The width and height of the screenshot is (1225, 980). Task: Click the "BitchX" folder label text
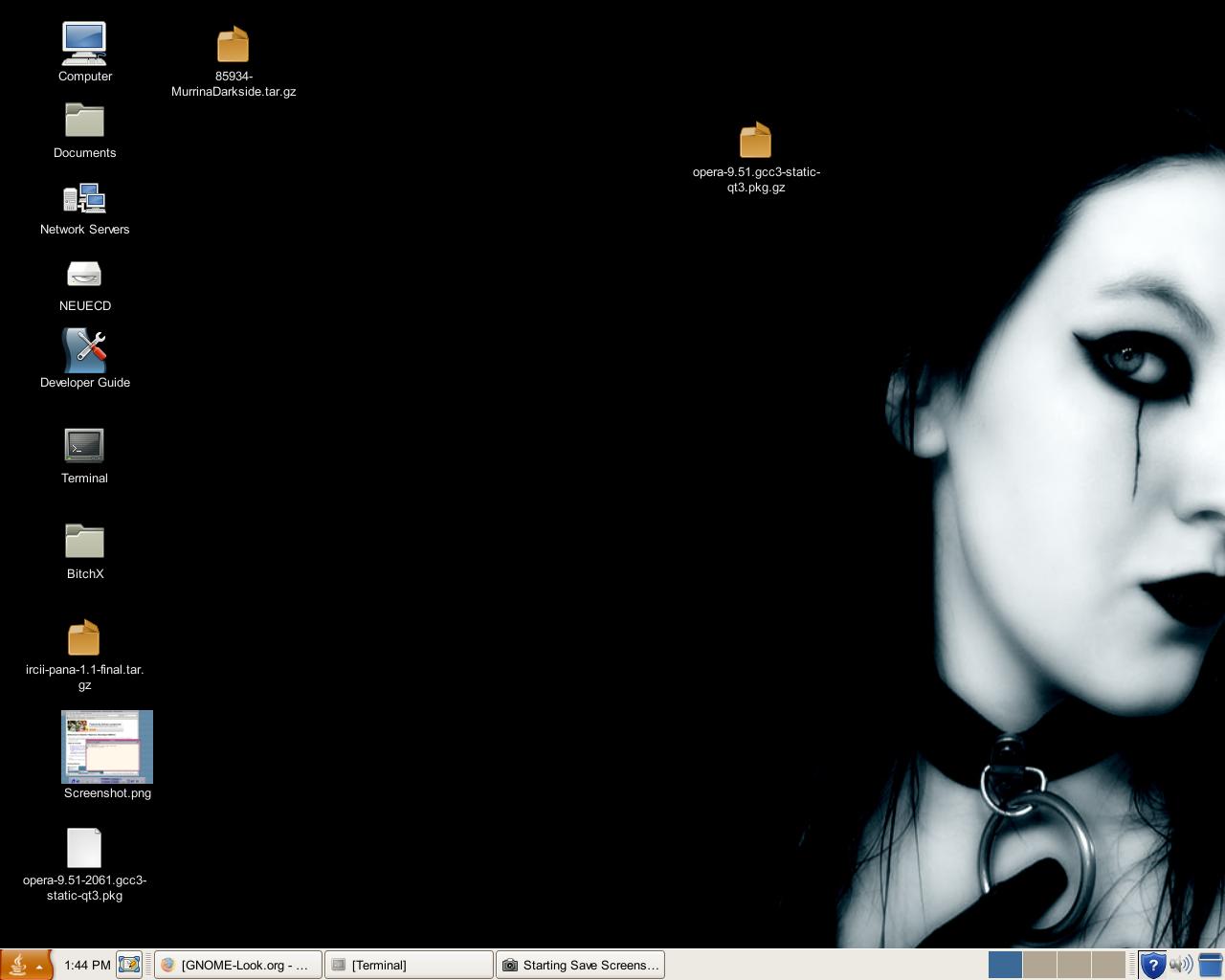click(84, 574)
